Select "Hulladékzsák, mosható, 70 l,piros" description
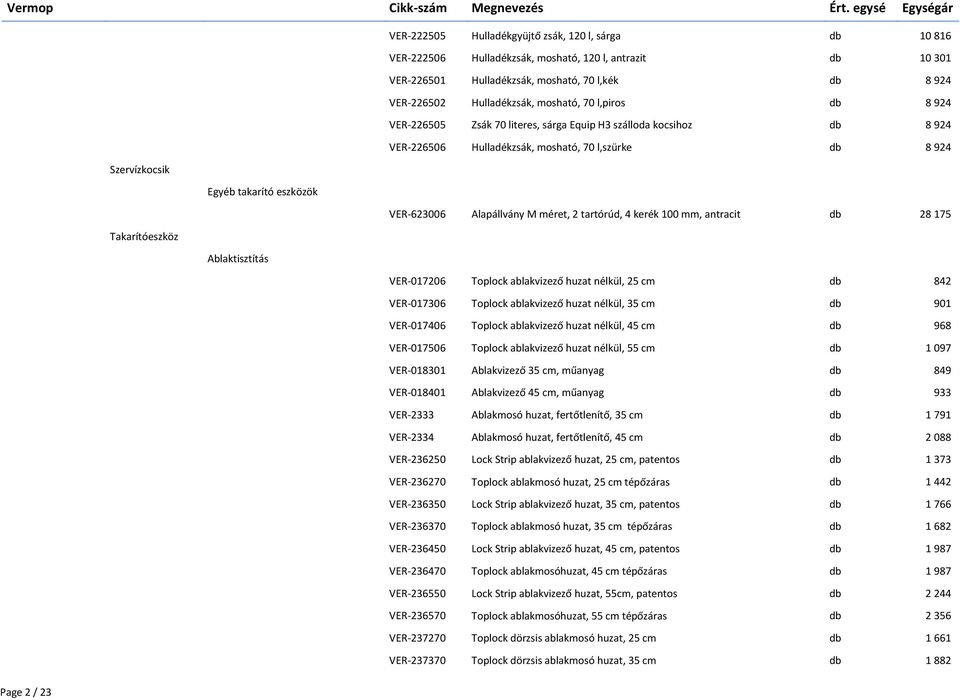Image resolution: width=960 pixels, height=700 pixels. pos(548,103)
